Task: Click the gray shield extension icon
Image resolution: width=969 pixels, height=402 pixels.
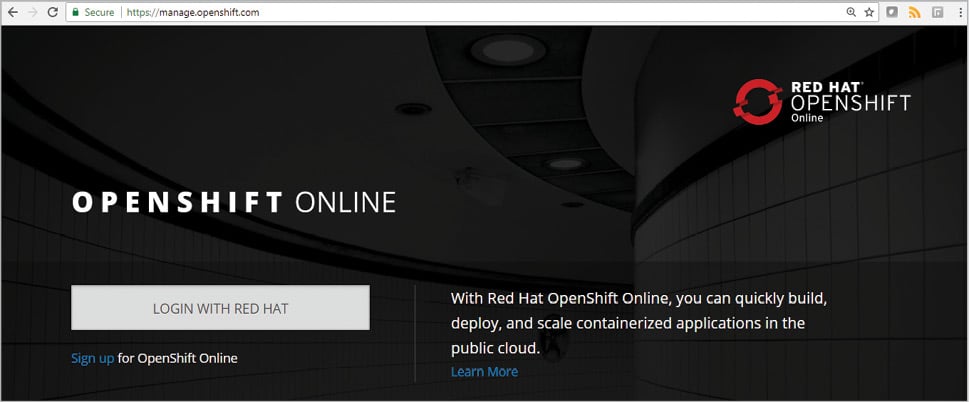Action: [892, 12]
